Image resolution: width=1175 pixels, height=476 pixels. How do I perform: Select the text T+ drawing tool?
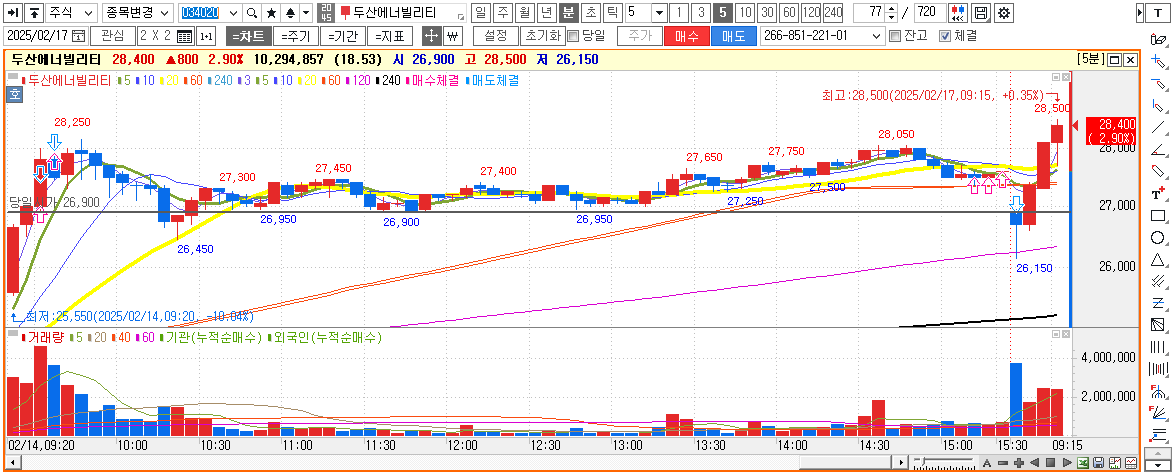pos(1159,195)
